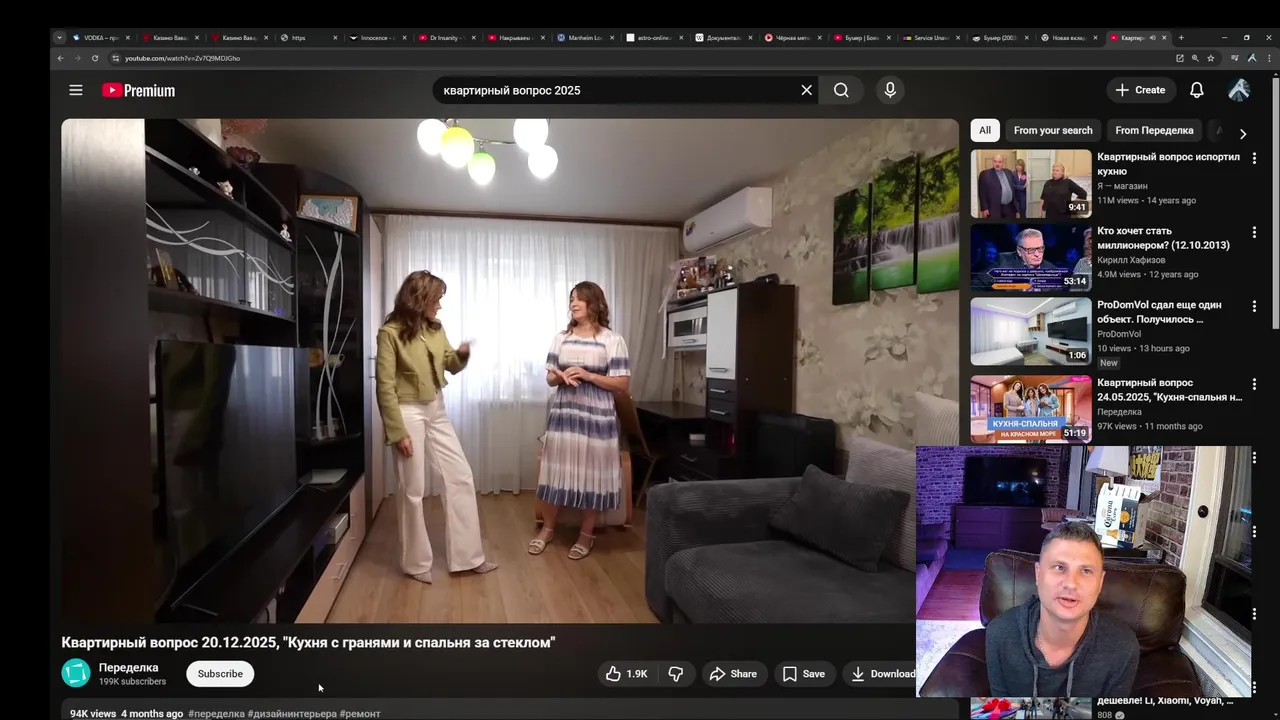The image size is (1280, 720).
Task: Open the browser media control button
Action: coord(1235,58)
